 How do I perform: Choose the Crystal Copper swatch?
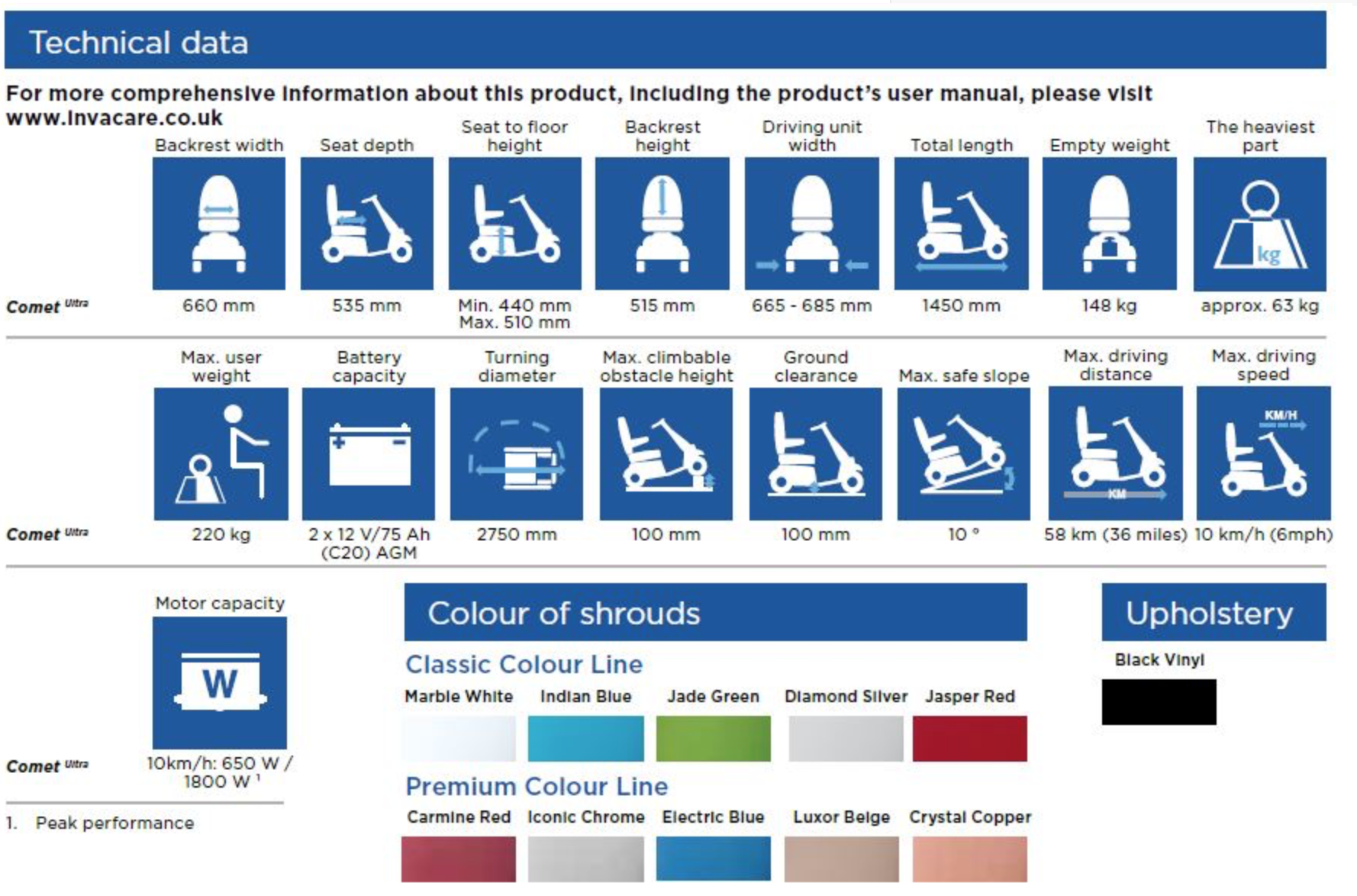[x=970, y=859]
